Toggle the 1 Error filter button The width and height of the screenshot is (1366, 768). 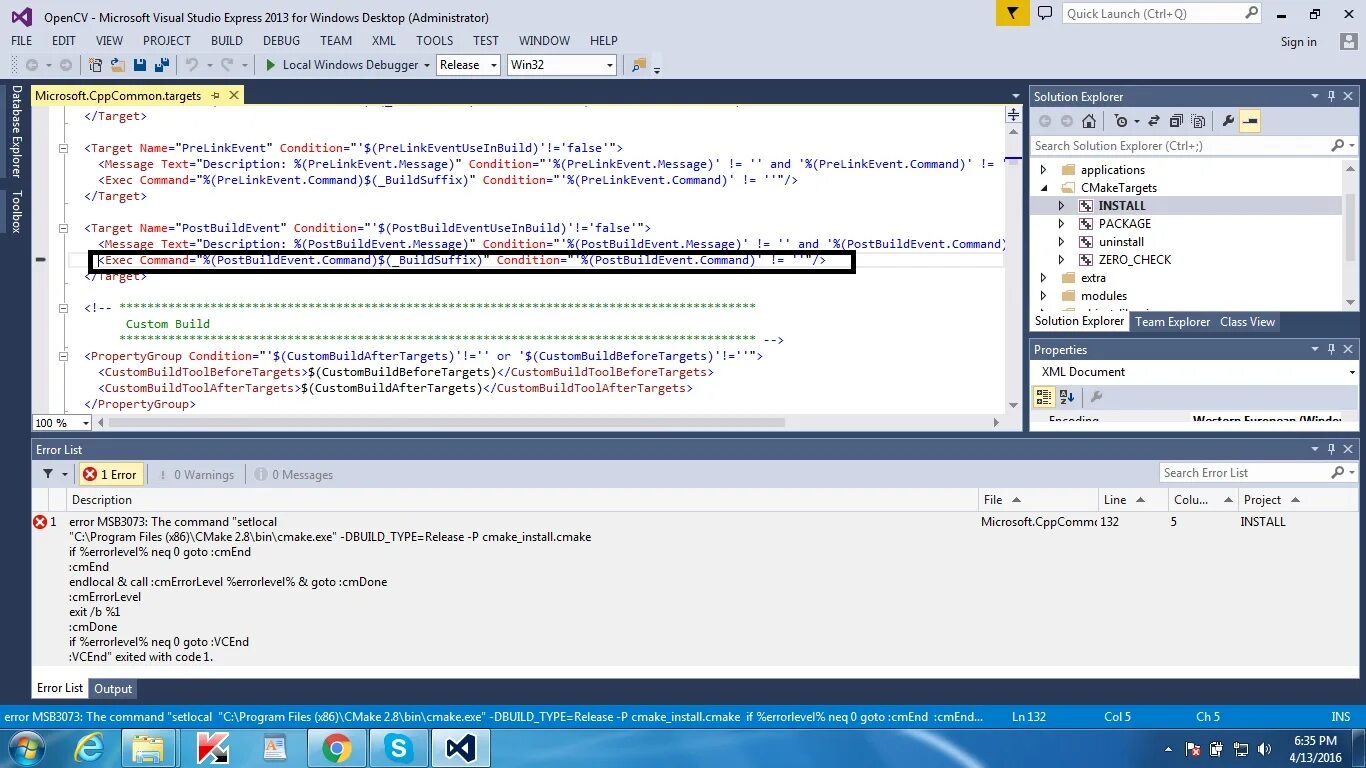(111, 474)
